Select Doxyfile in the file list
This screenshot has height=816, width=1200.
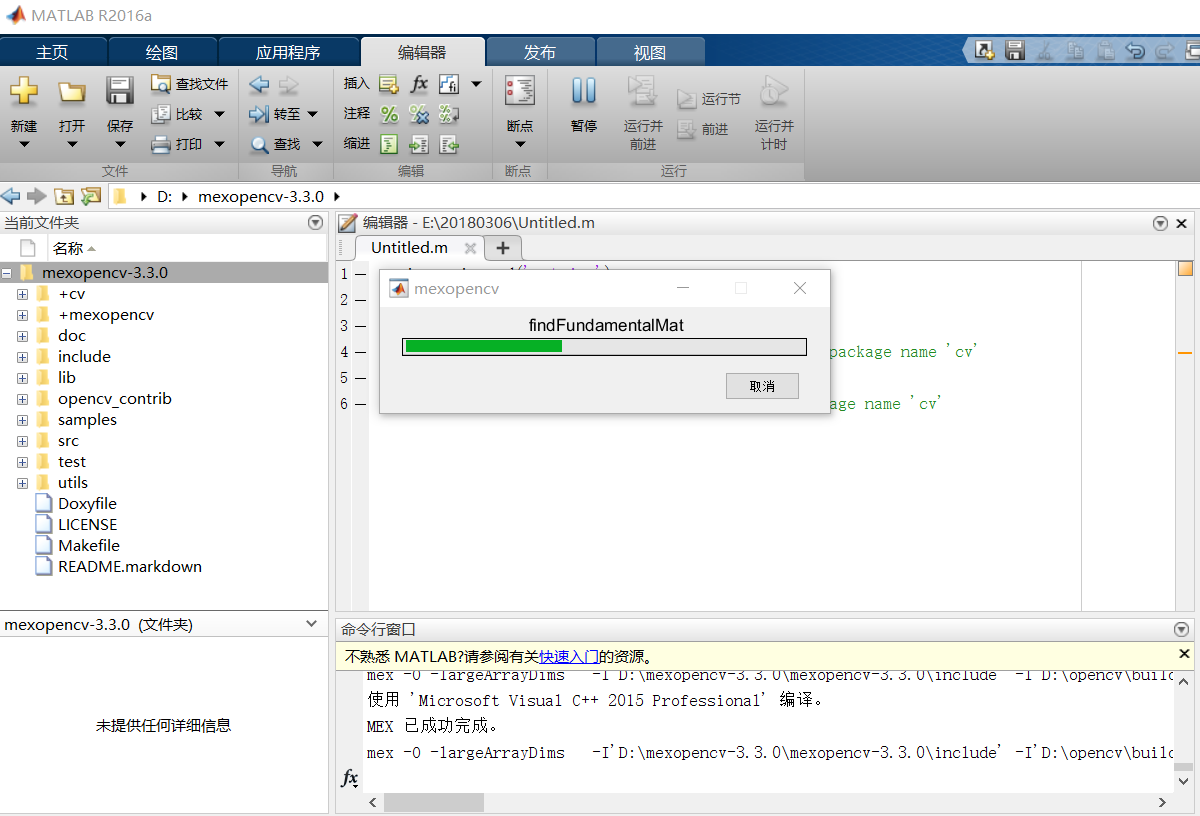(87, 503)
